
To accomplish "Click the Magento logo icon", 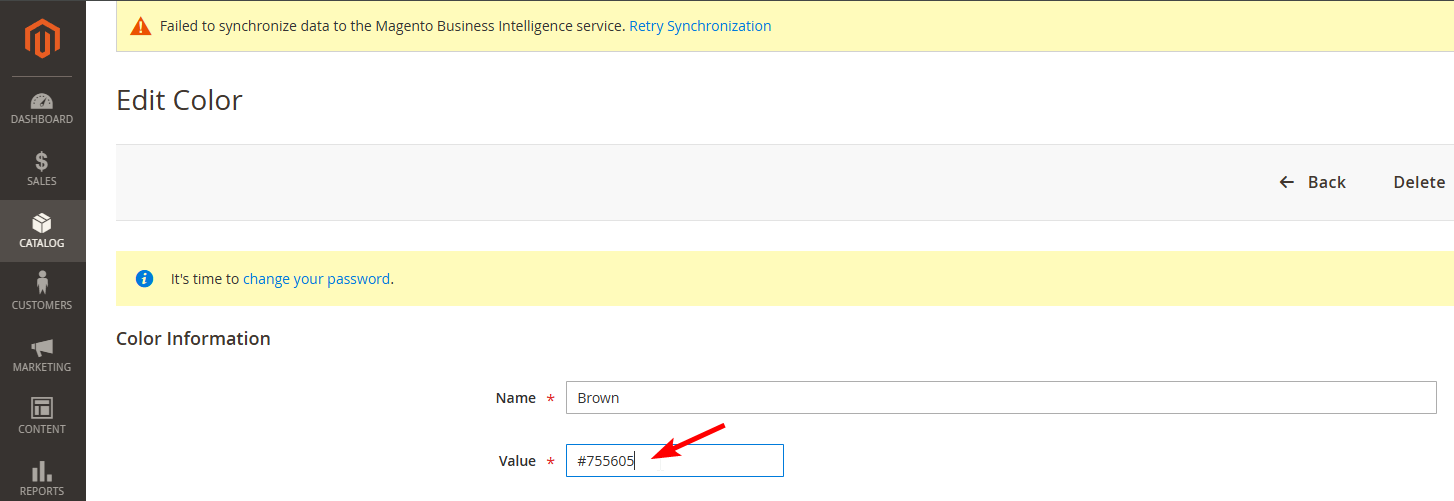I will [43, 38].
